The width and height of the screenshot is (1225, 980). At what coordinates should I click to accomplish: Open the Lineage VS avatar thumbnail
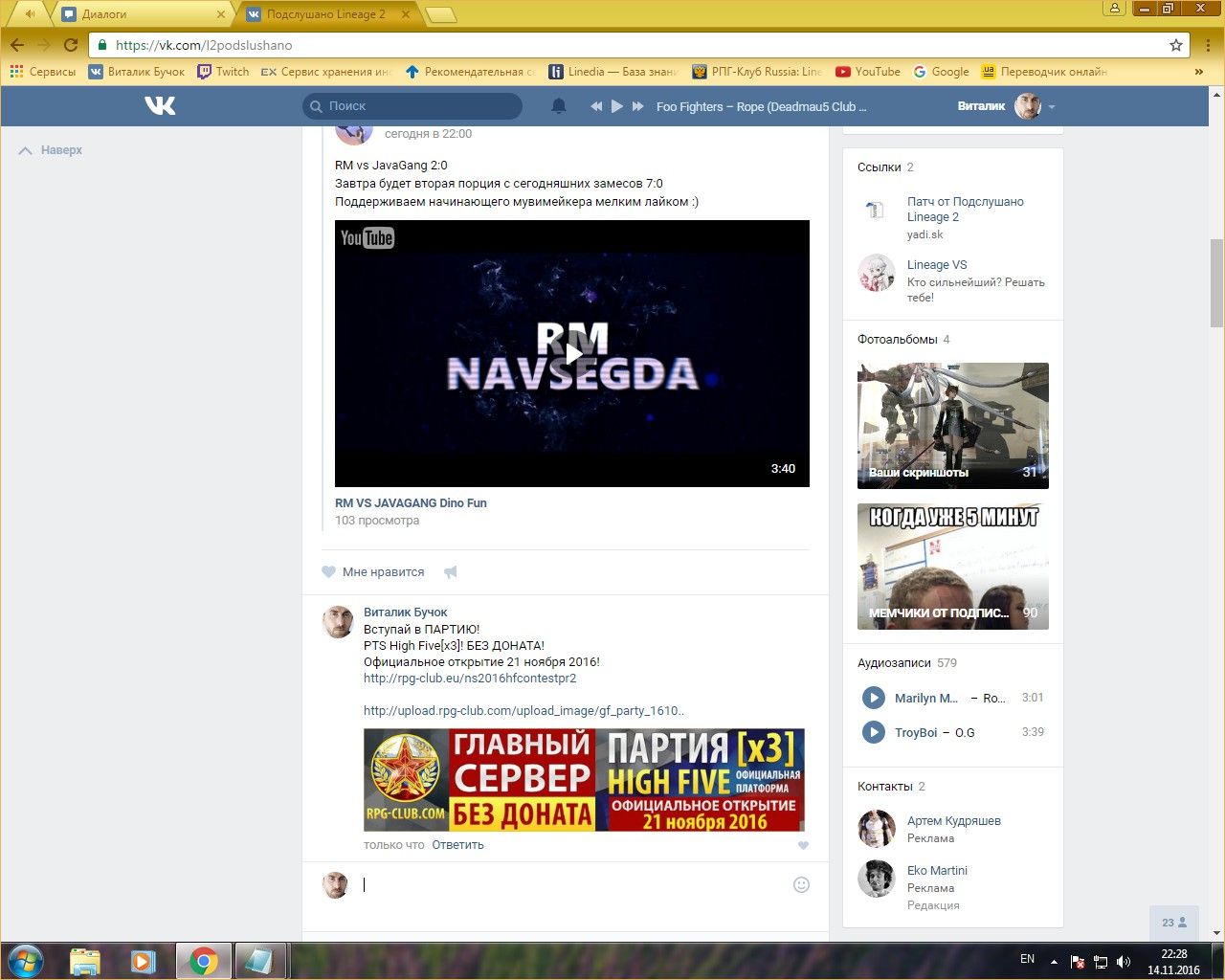point(876,273)
